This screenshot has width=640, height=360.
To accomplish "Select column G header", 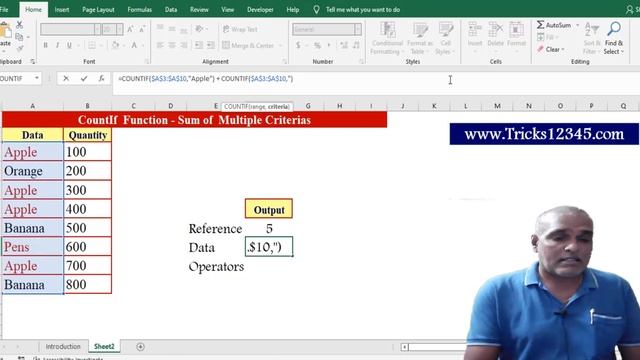I will pyautogui.click(x=308, y=106).
